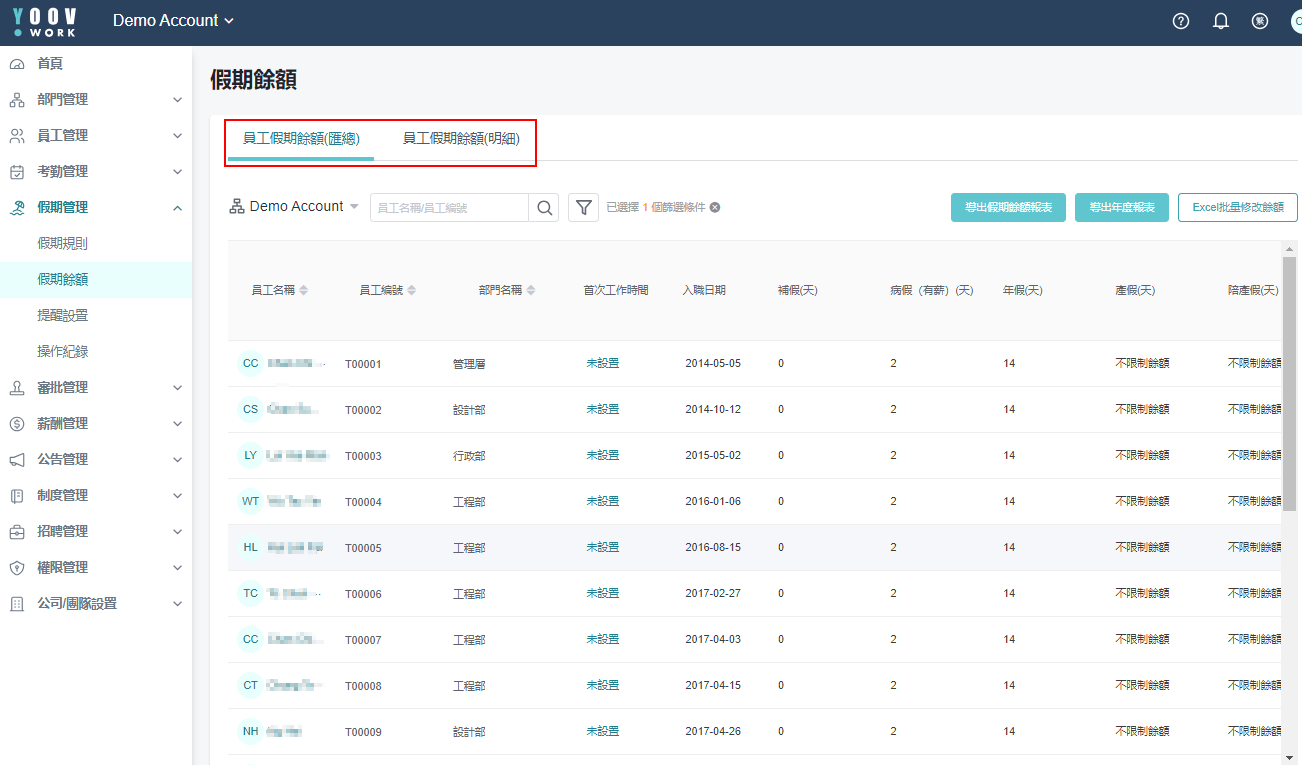This screenshot has height=765, width=1302.
Task: Click 未設置 link for employee T00001
Action: (x=602, y=363)
